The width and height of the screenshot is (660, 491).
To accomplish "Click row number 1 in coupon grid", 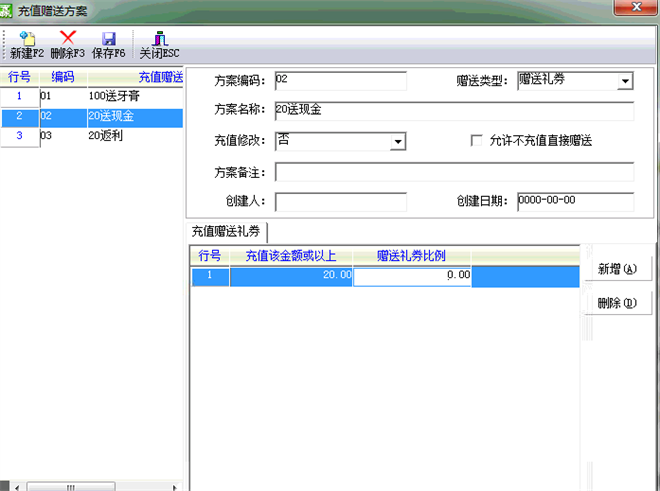I will tap(210, 276).
